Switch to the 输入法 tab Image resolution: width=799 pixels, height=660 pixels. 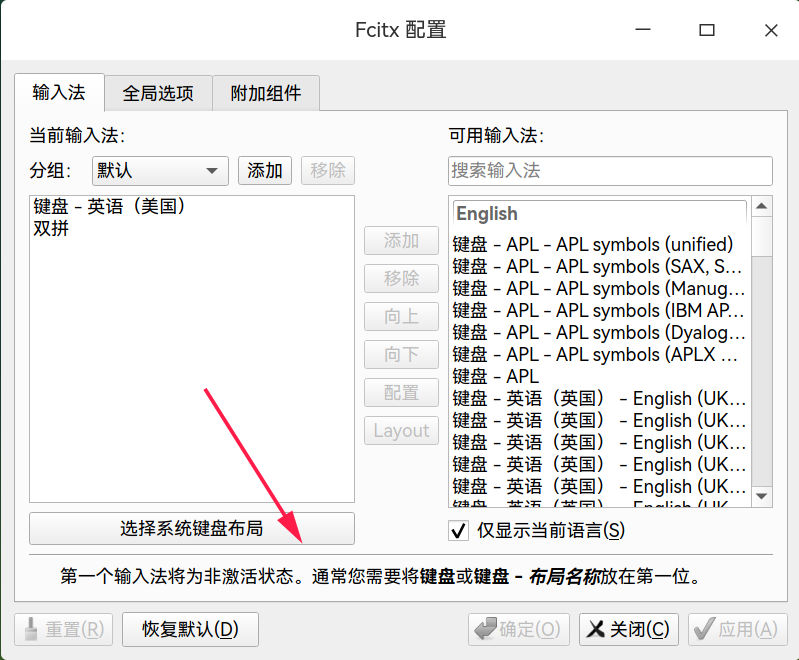(x=59, y=93)
